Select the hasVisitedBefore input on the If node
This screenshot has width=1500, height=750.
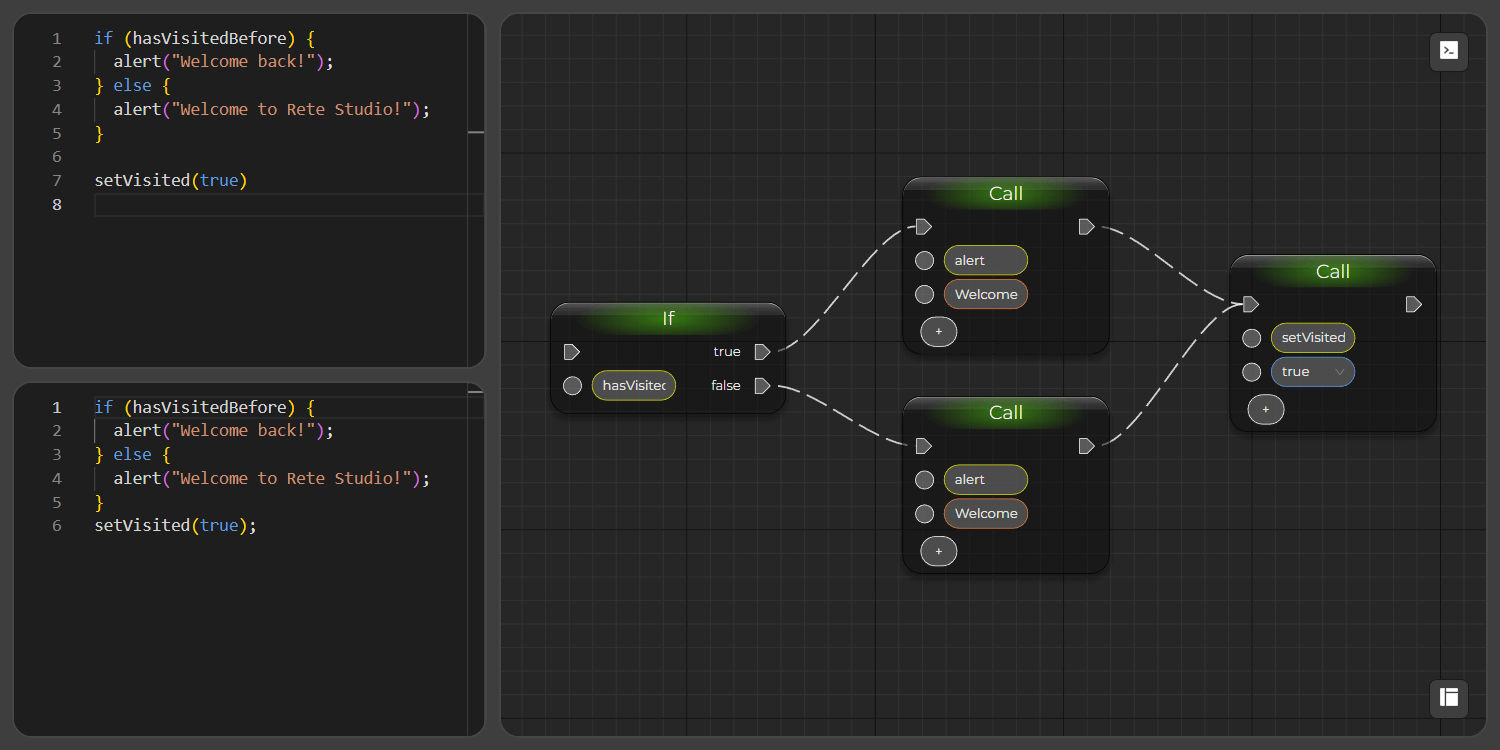(x=633, y=385)
